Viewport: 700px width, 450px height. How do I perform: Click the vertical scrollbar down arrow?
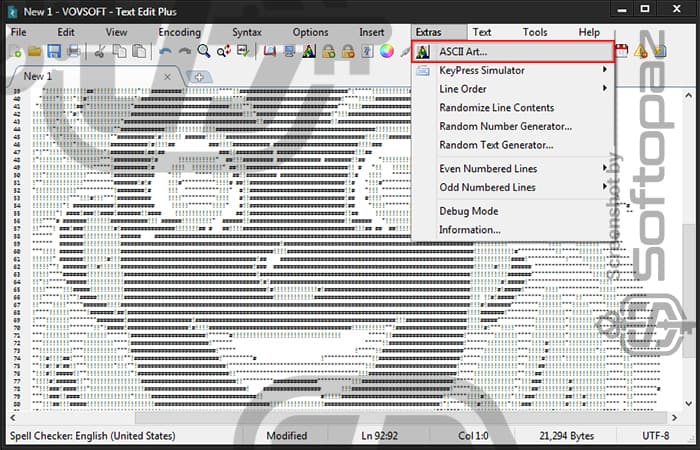[688, 404]
